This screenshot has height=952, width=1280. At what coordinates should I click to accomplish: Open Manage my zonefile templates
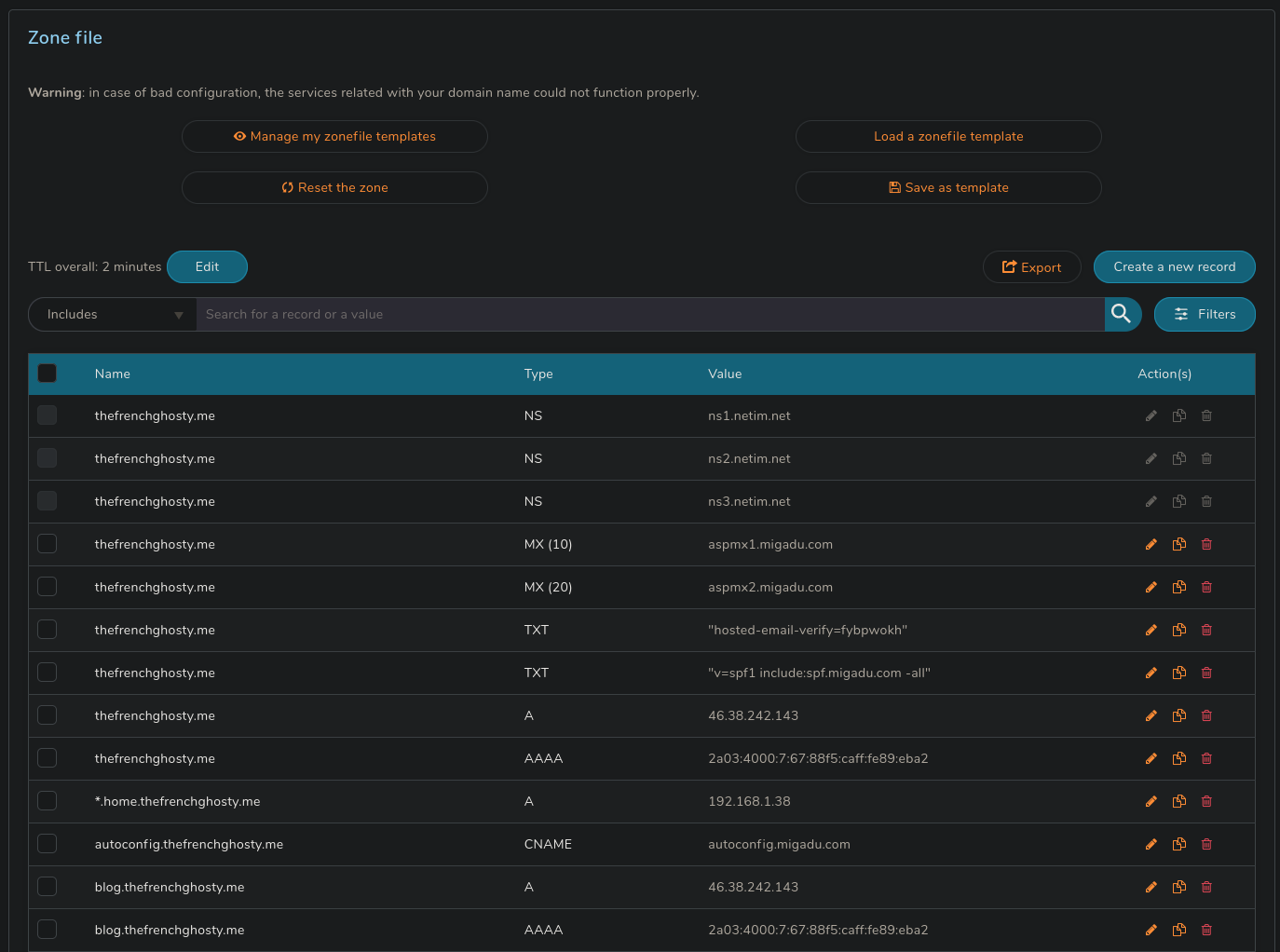click(334, 137)
